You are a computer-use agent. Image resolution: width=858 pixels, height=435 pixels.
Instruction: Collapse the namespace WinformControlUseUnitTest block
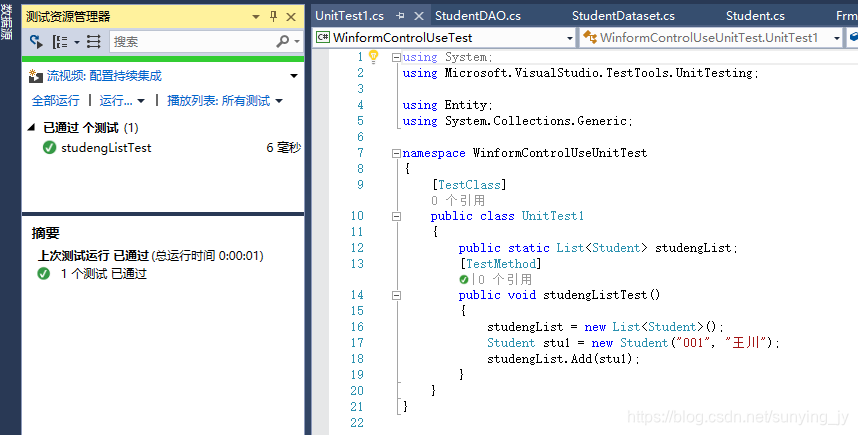(x=396, y=154)
